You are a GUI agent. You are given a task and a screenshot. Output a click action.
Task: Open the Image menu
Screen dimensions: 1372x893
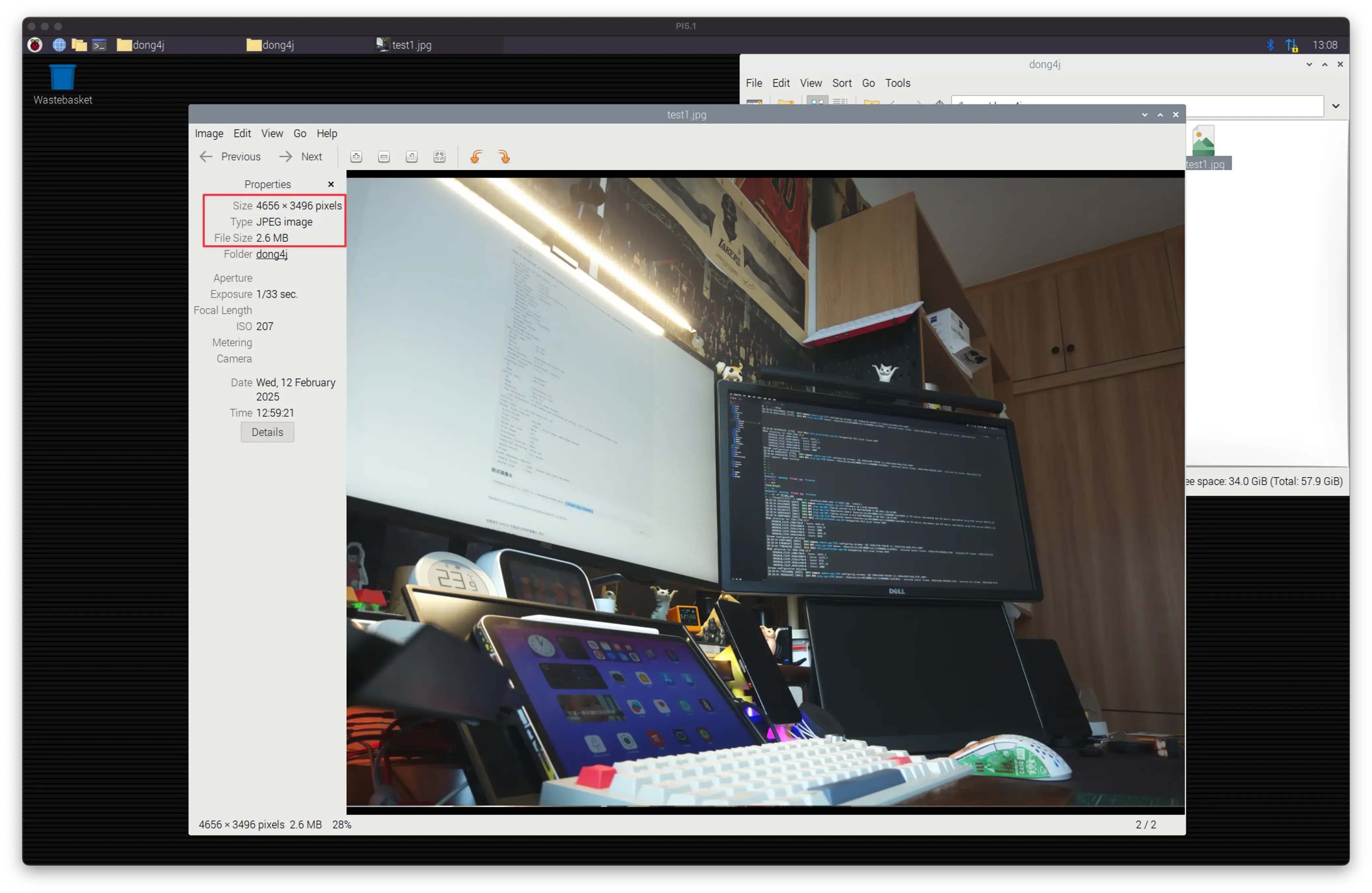(x=209, y=134)
